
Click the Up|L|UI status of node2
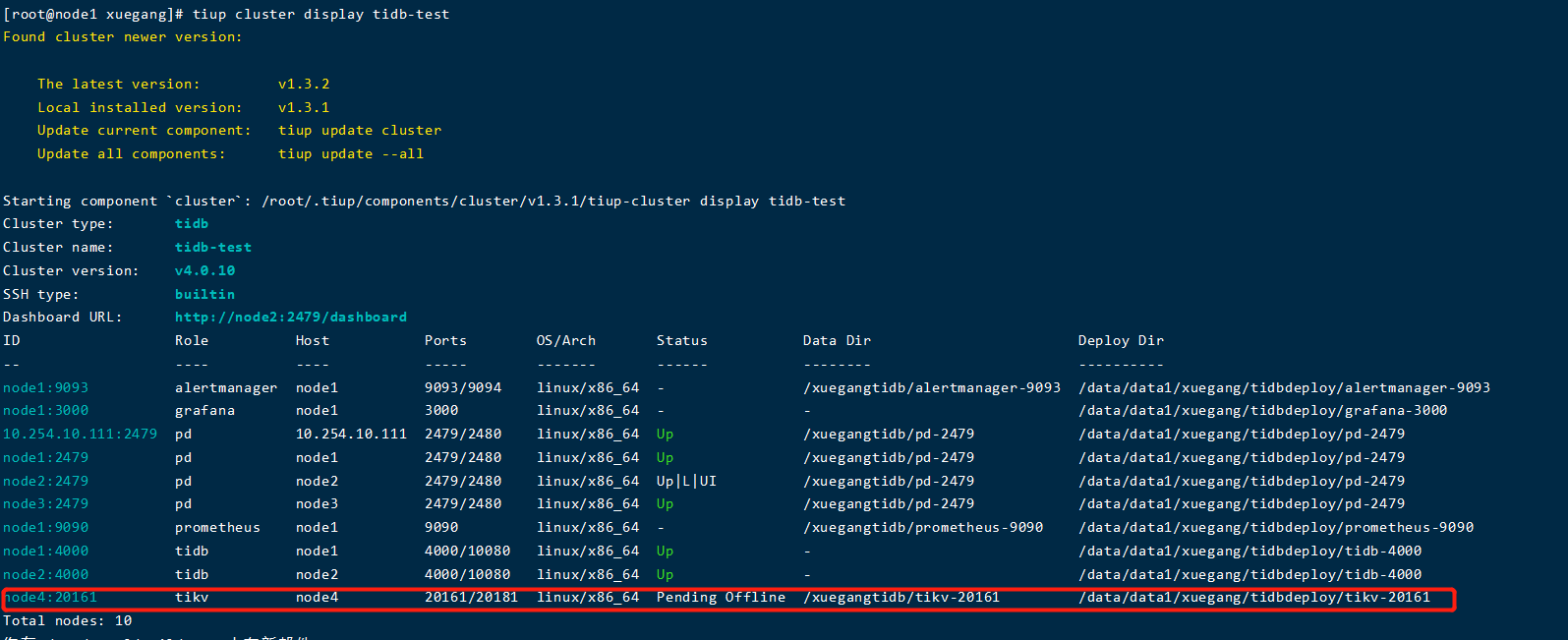686,481
